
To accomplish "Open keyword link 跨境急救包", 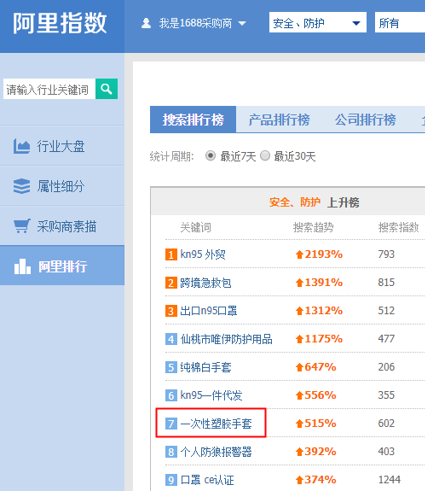I will tap(205, 283).
